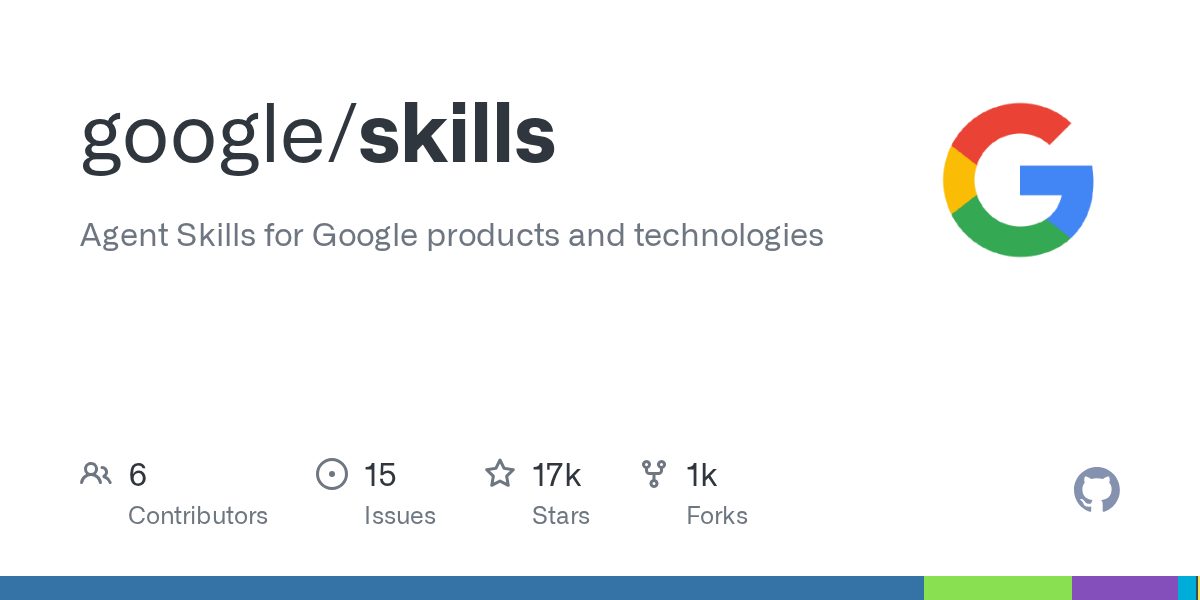Click the bold skills repository name

[457, 136]
